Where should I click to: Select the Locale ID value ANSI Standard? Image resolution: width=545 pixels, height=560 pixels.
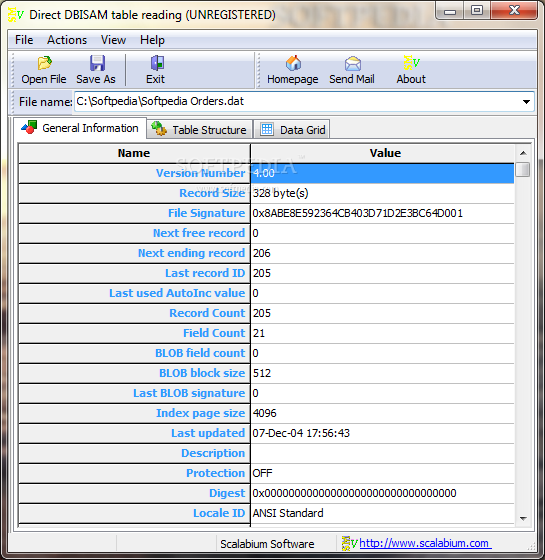click(382, 514)
